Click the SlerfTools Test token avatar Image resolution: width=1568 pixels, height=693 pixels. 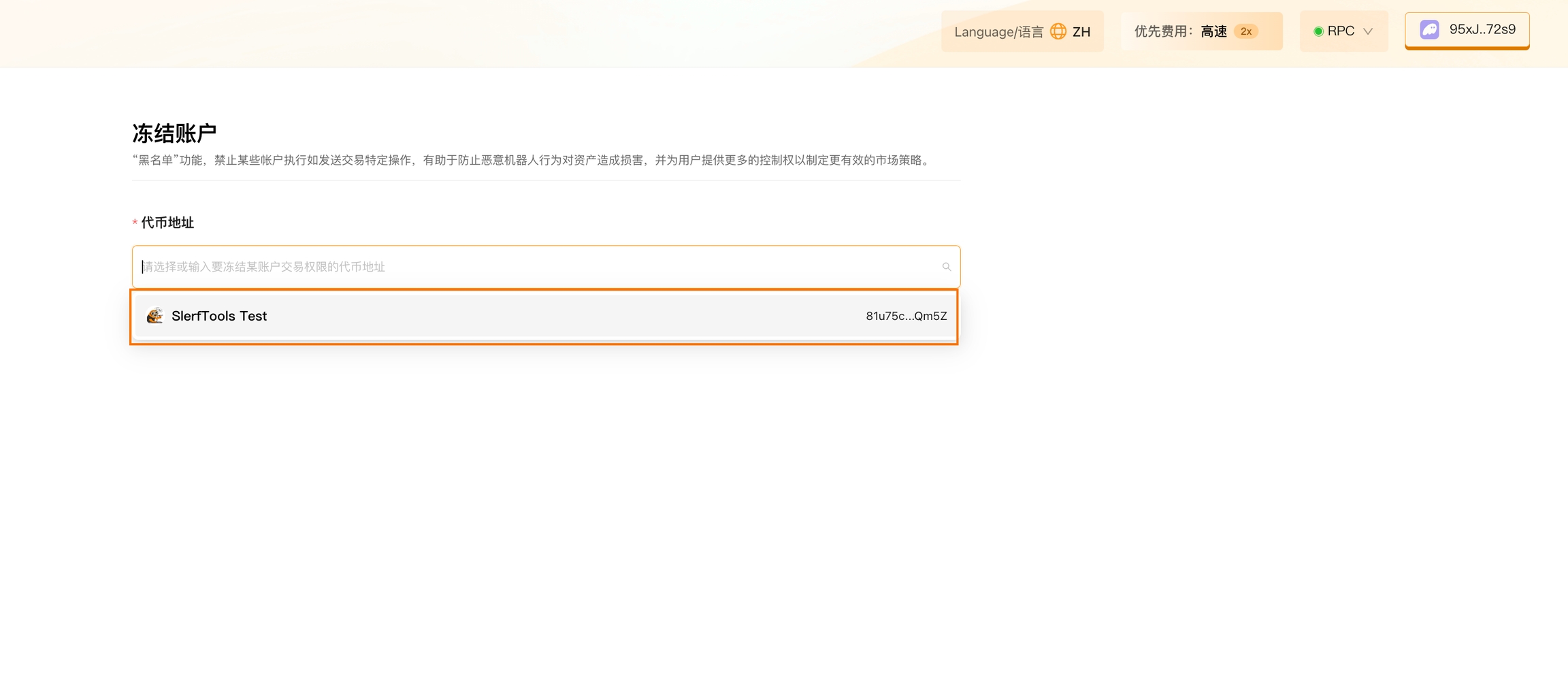(x=155, y=316)
